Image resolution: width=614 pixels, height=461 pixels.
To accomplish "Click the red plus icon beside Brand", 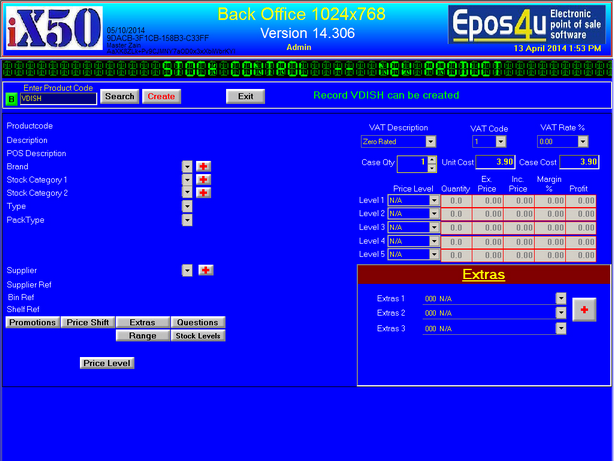I will pyautogui.click(x=203, y=166).
